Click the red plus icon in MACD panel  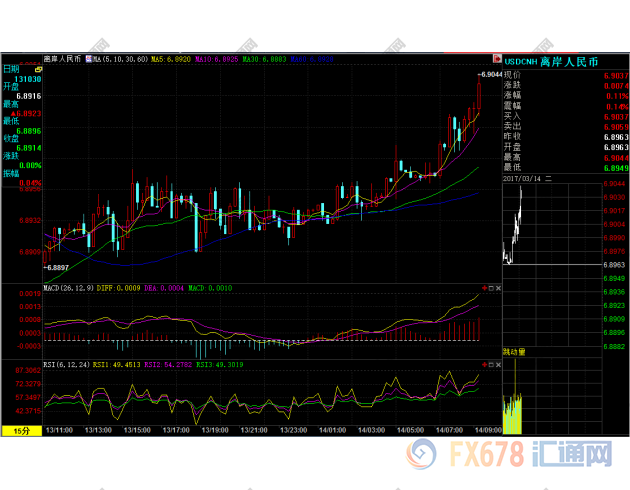(x=483, y=289)
